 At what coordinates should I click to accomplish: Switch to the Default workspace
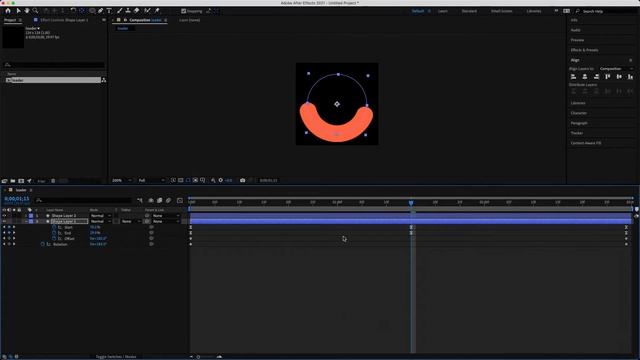(x=418, y=11)
